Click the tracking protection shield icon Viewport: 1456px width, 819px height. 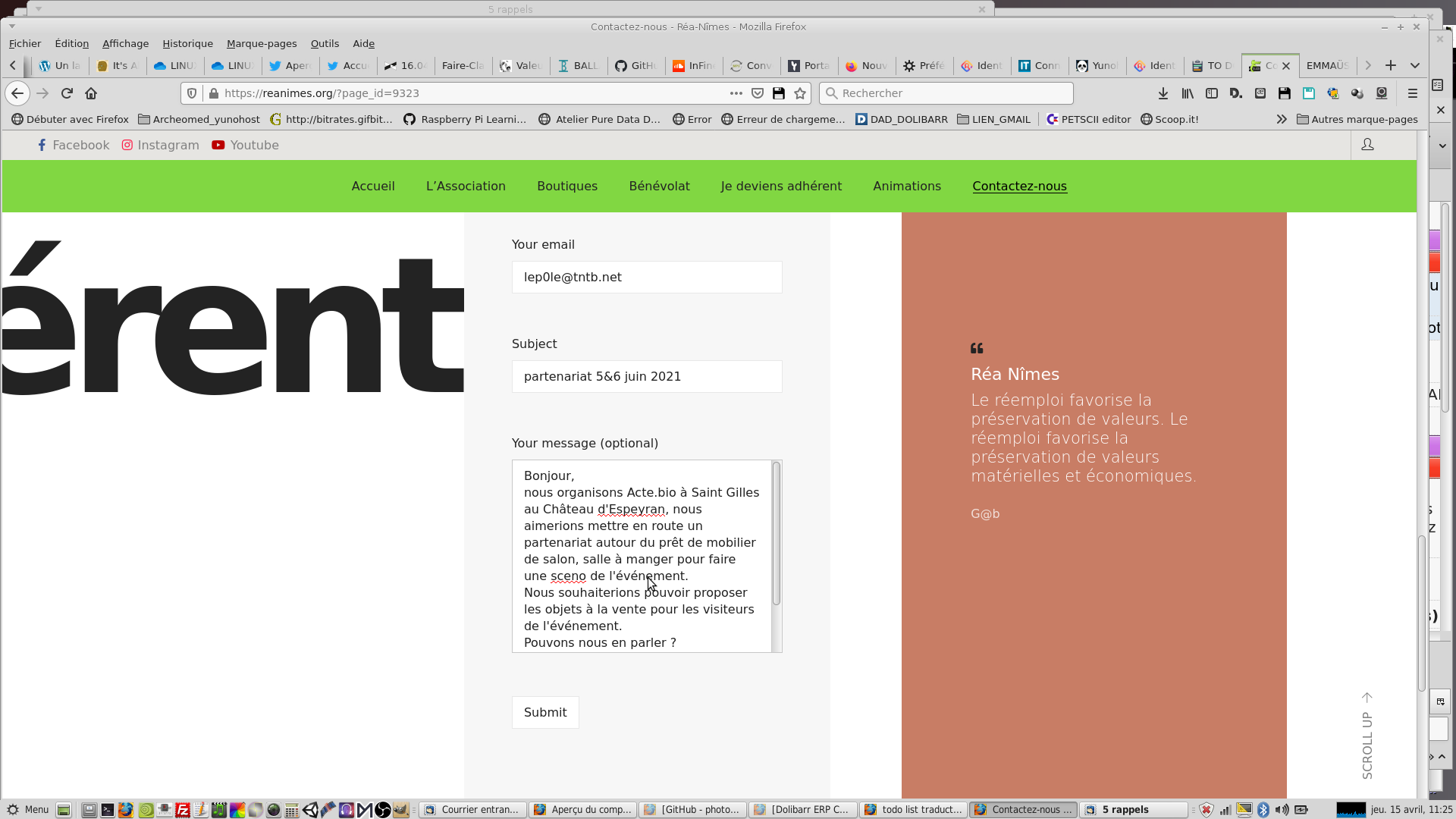coord(192,93)
